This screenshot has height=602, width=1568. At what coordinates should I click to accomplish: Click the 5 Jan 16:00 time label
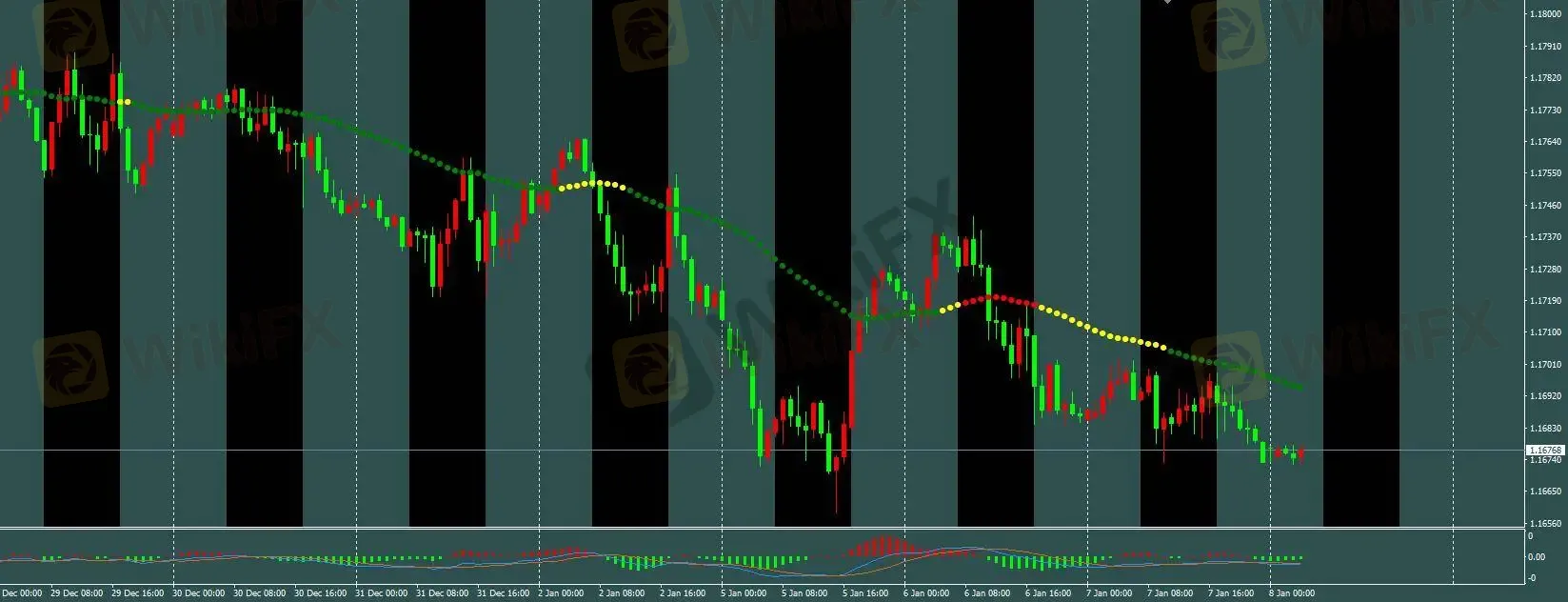point(865,593)
